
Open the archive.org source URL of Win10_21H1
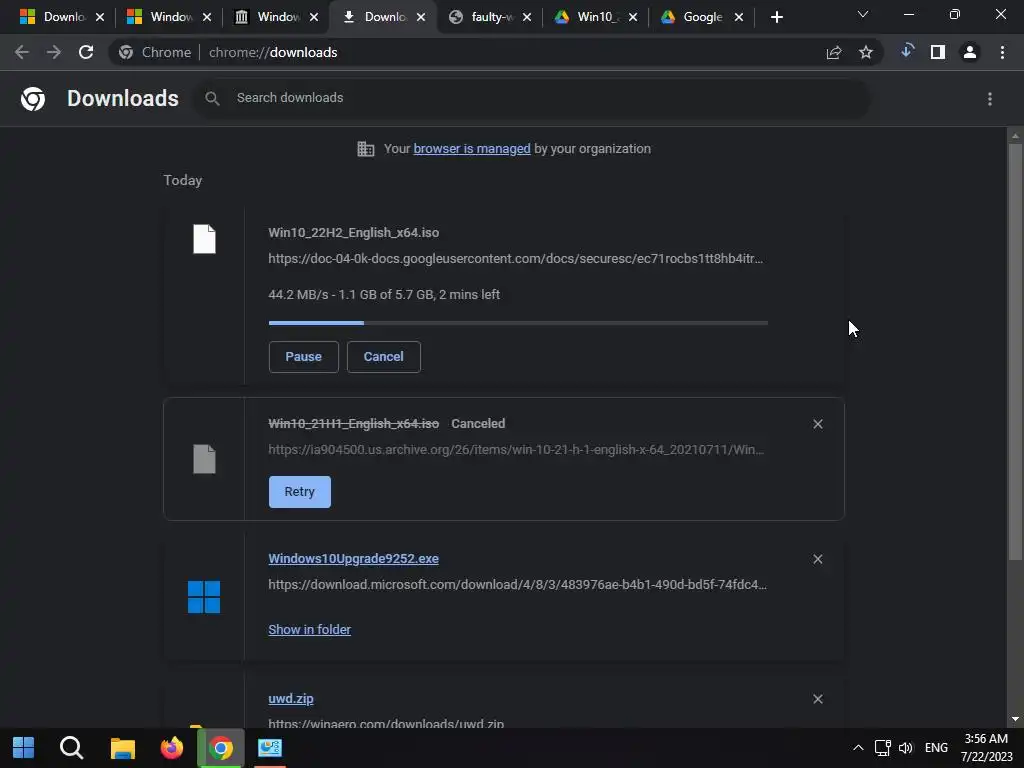(516, 449)
